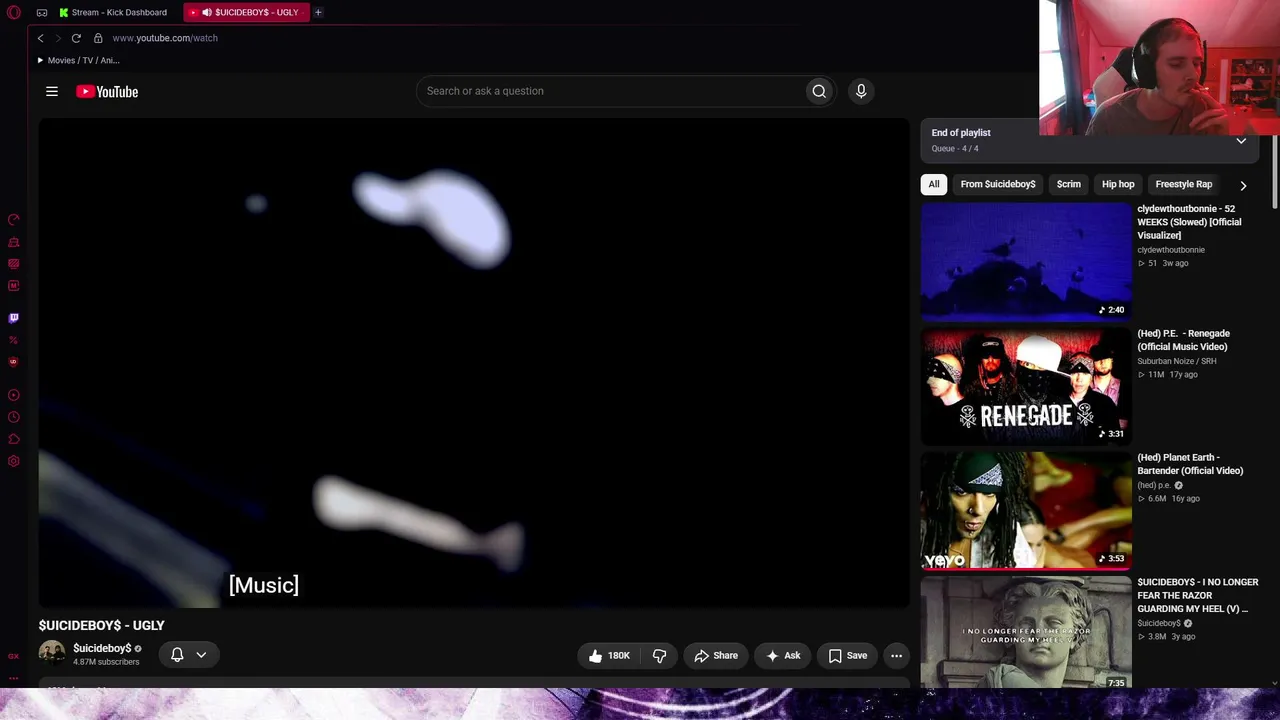Image resolution: width=1280 pixels, height=720 pixels.
Task: Open the 52 WEEKS (Slowed) video title
Action: tap(1189, 222)
